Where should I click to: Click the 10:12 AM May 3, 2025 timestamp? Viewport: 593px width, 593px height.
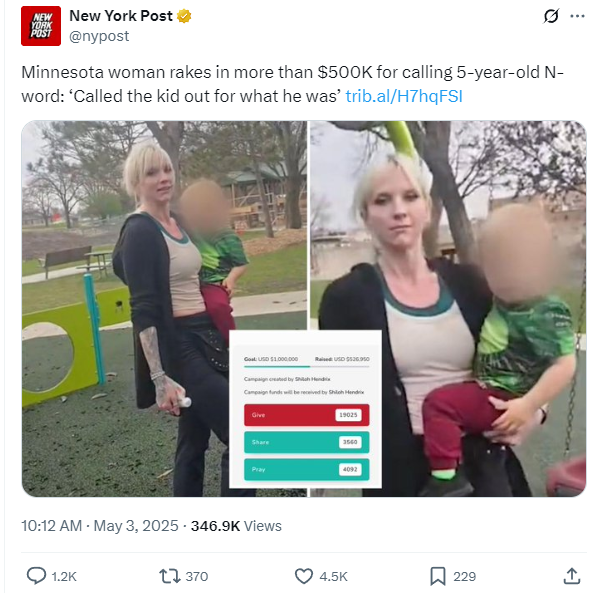tap(100, 526)
